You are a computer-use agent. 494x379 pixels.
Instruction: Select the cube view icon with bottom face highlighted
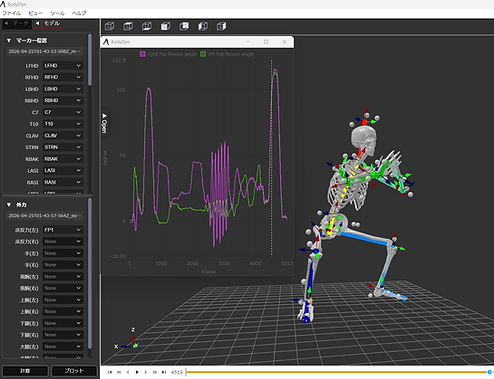tap(147, 26)
